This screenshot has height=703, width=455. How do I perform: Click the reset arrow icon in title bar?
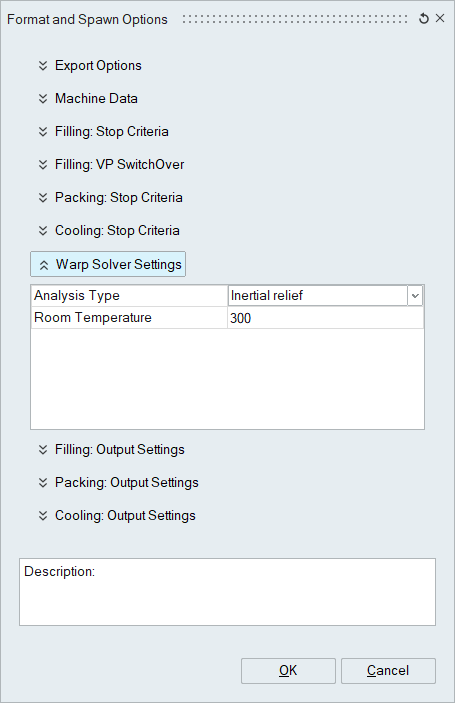click(x=424, y=19)
